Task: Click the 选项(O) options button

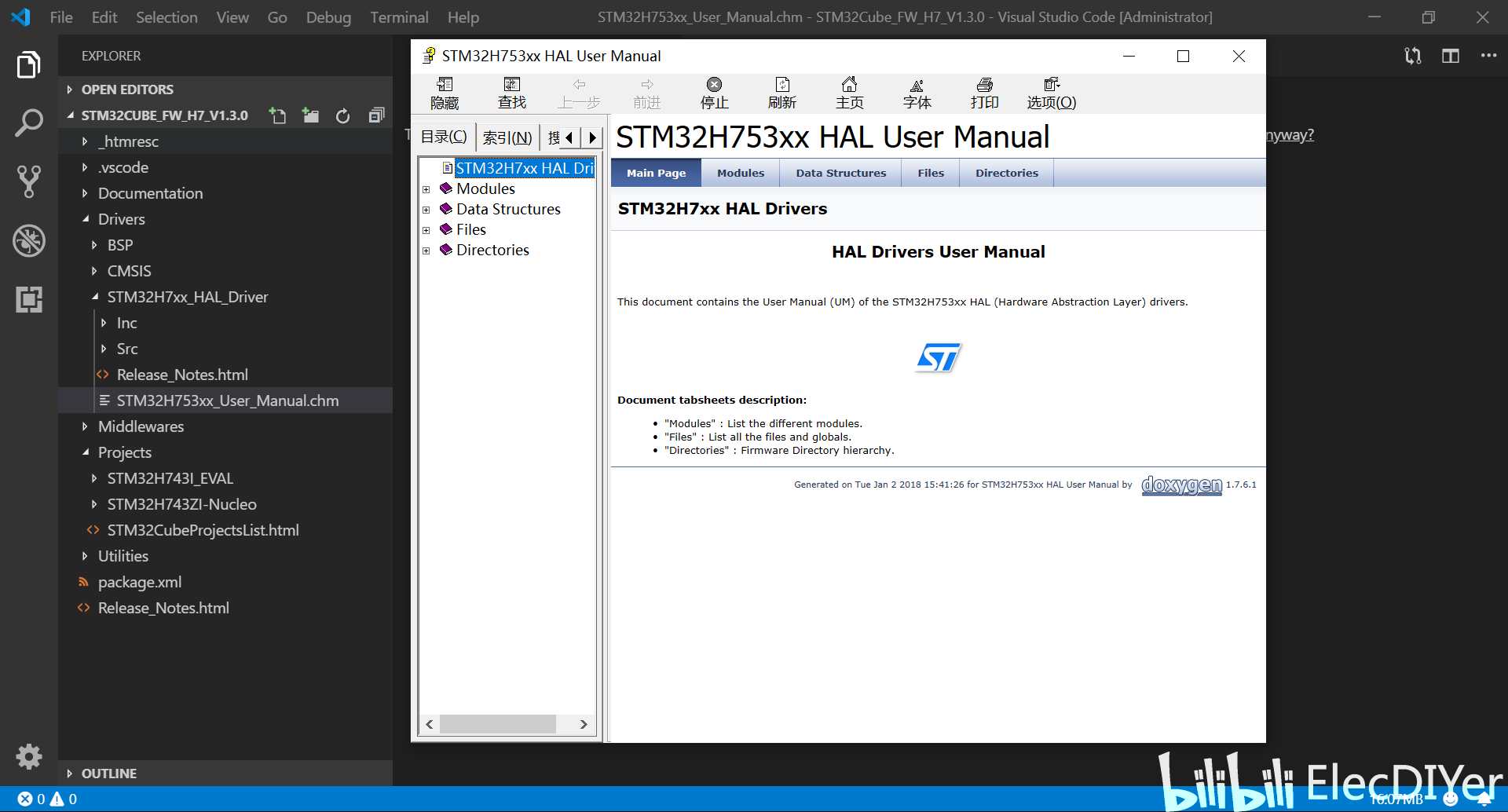Action: (x=1051, y=92)
